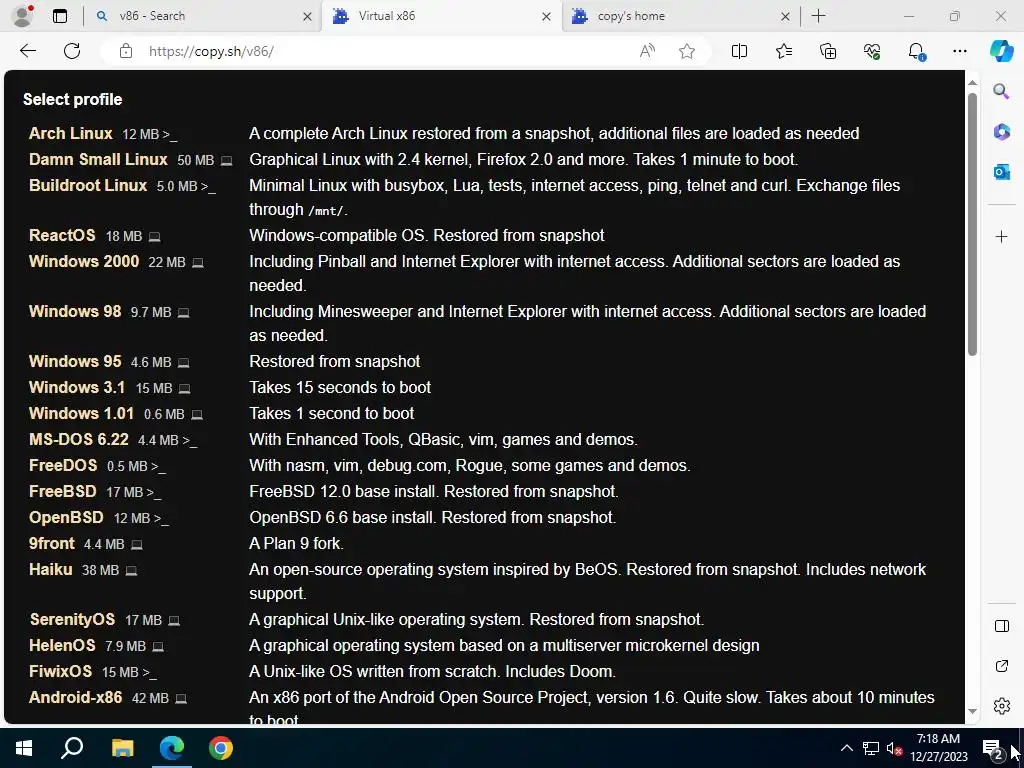Add page to favorites star icon
This screenshot has width=1024, height=768.
(x=686, y=51)
